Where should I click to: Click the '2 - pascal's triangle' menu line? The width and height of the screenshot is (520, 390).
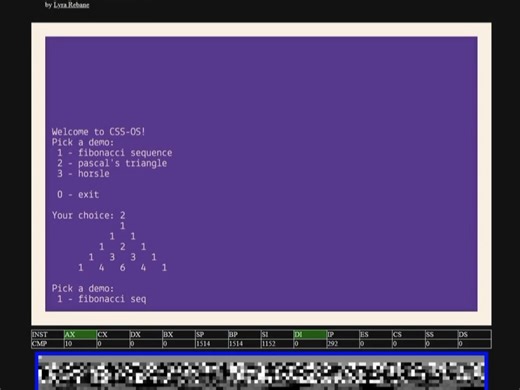tap(112, 163)
